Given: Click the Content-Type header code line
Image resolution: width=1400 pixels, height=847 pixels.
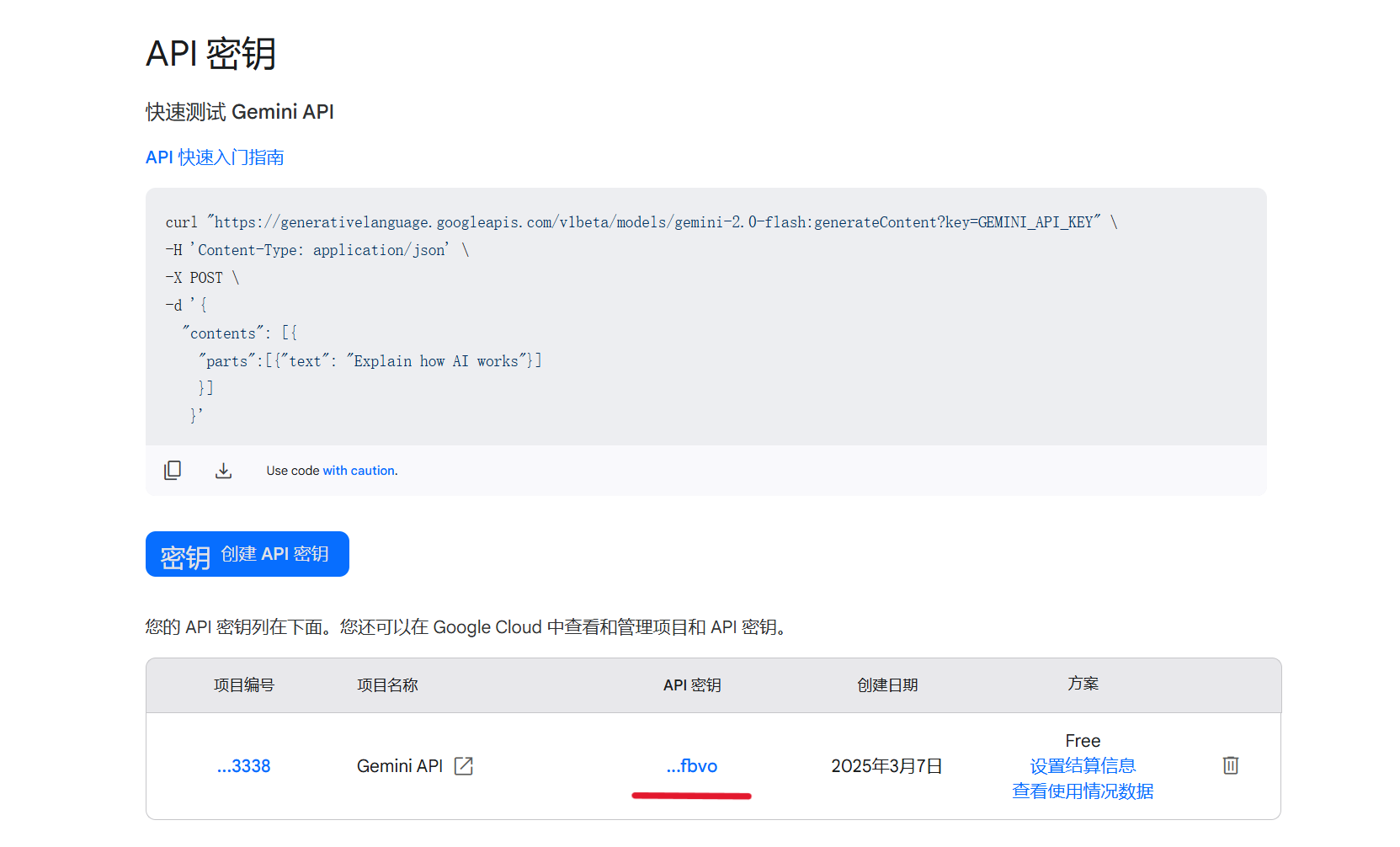Looking at the screenshot, I should tap(317, 250).
